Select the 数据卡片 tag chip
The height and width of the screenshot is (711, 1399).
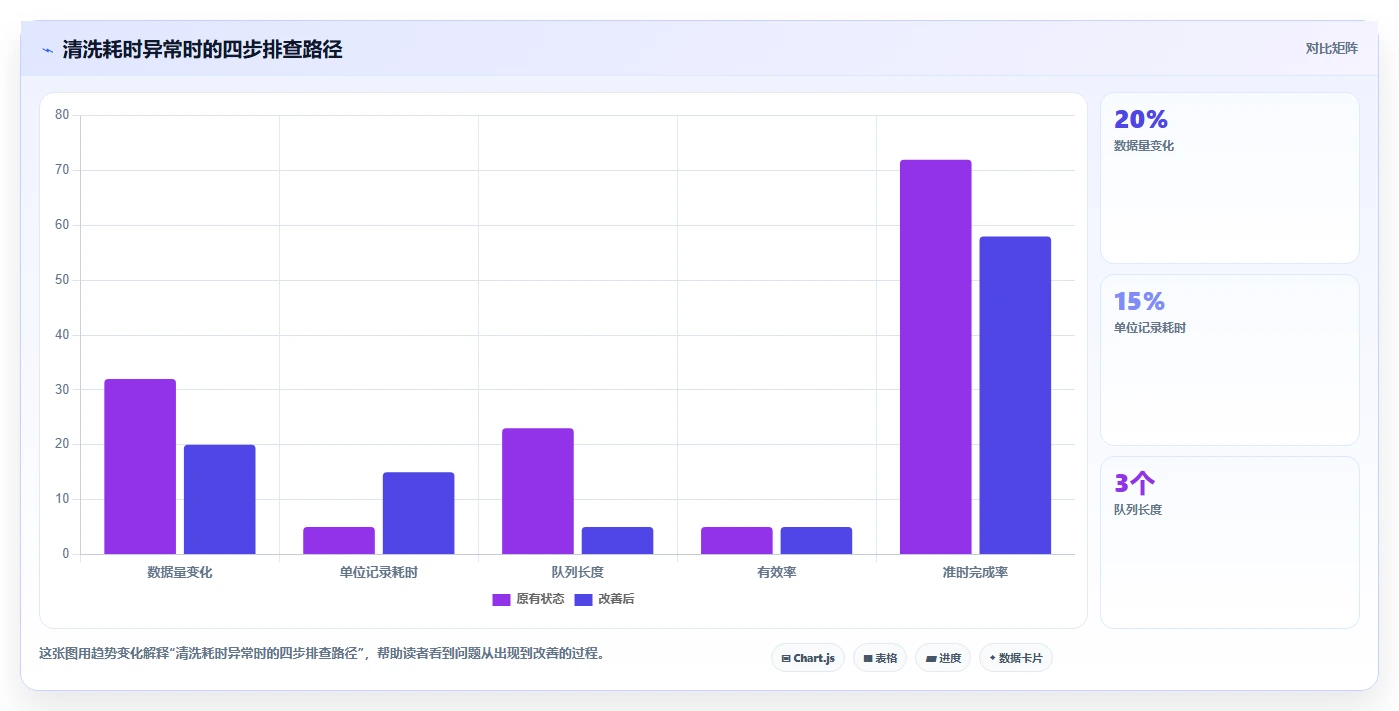point(1016,658)
